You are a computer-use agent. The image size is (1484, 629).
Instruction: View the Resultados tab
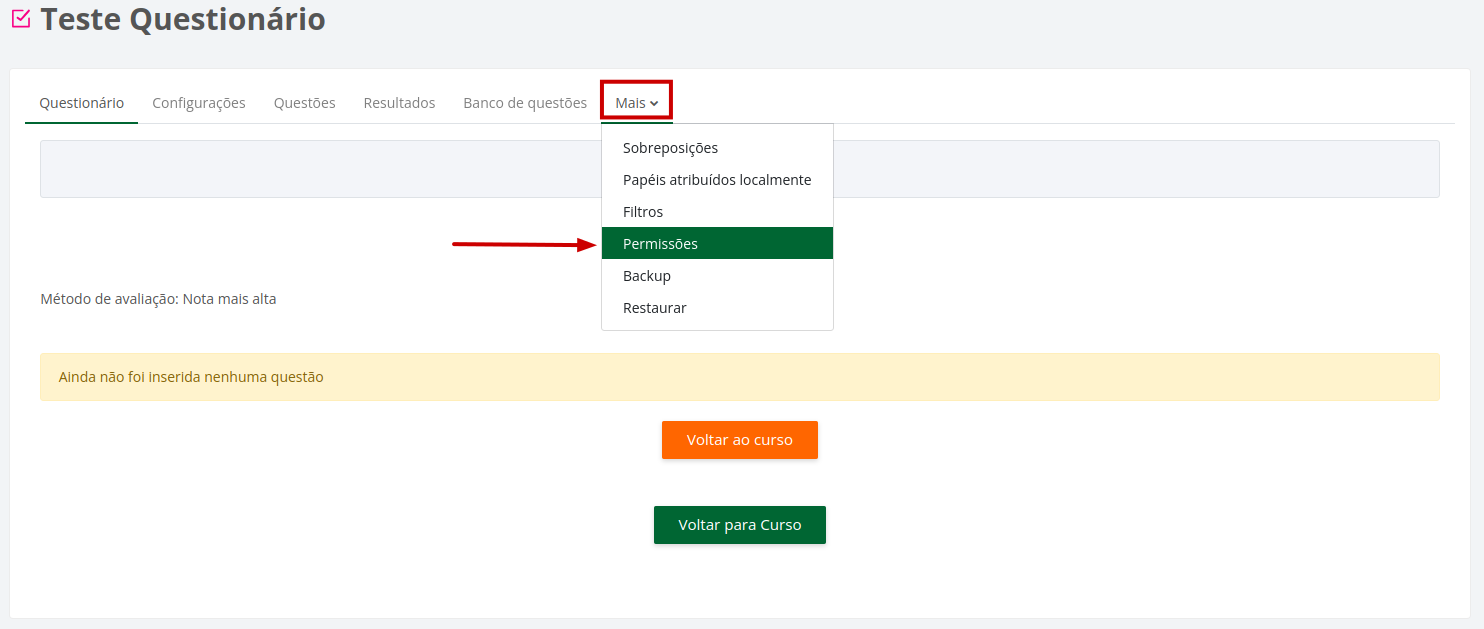coord(399,103)
